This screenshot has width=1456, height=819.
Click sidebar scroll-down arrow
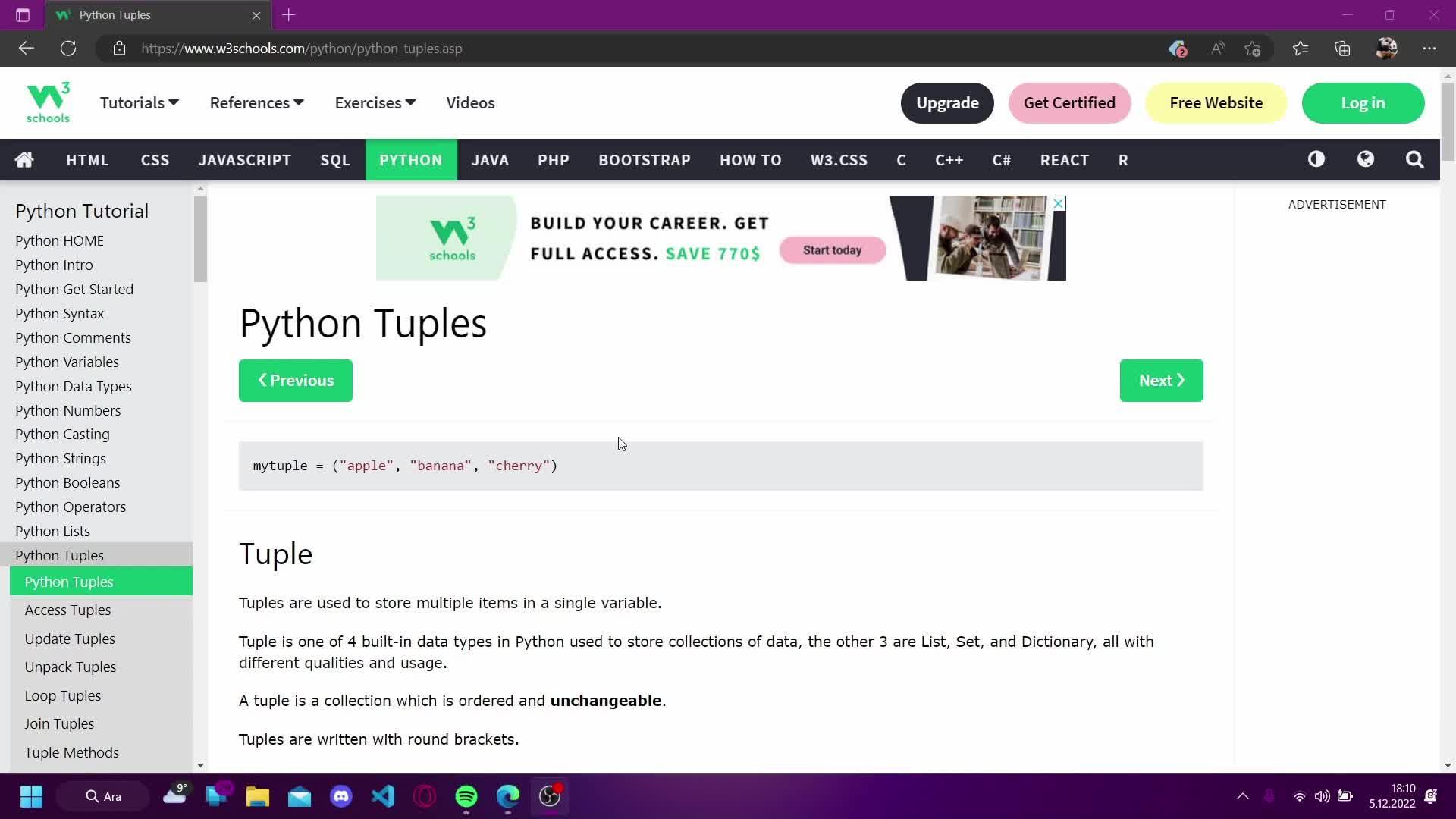200,765
